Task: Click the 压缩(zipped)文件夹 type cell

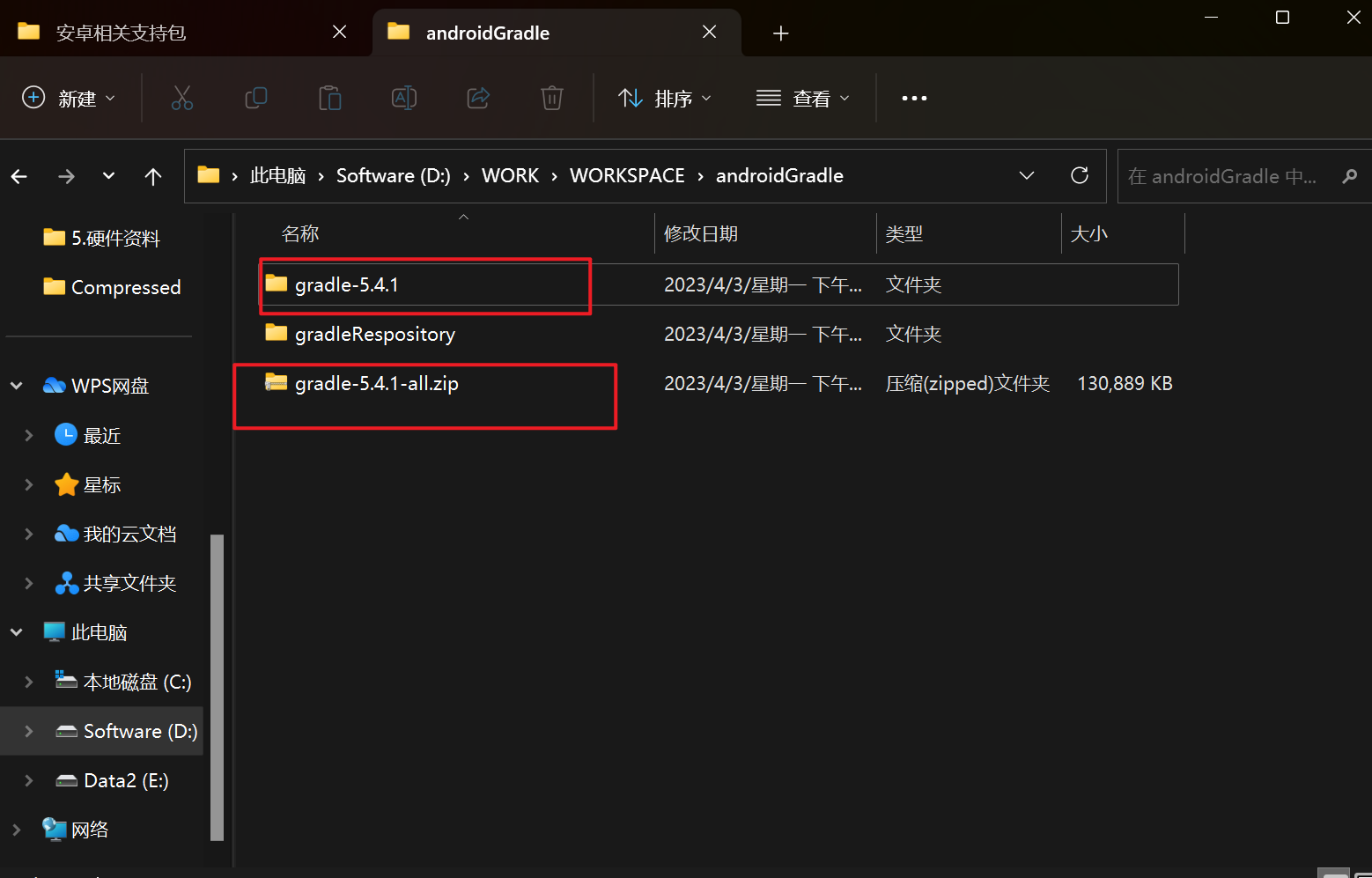Action: click(x=968, y=383)
